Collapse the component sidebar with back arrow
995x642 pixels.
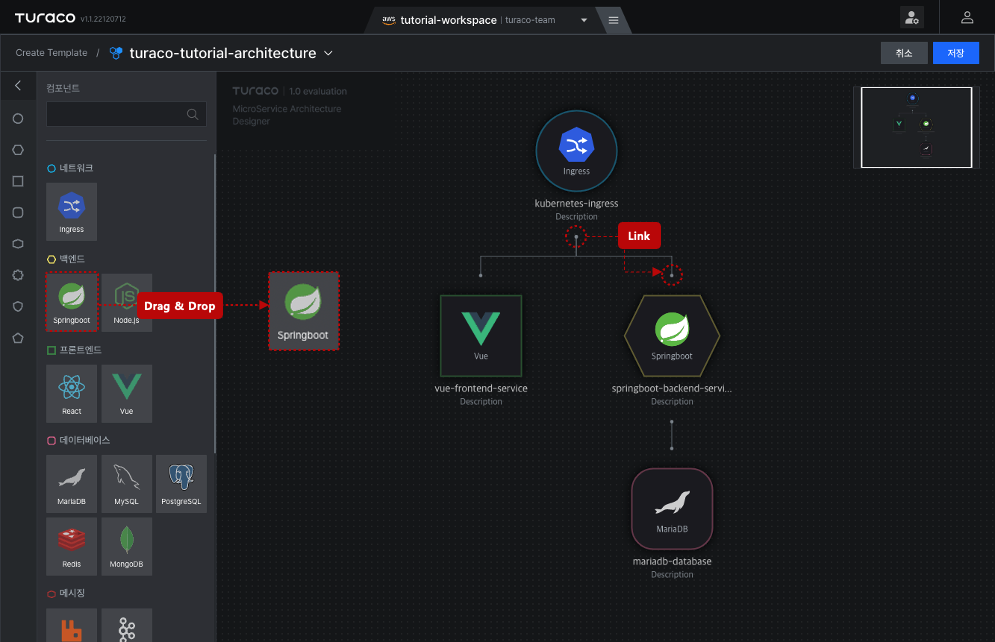coord(18,86)
